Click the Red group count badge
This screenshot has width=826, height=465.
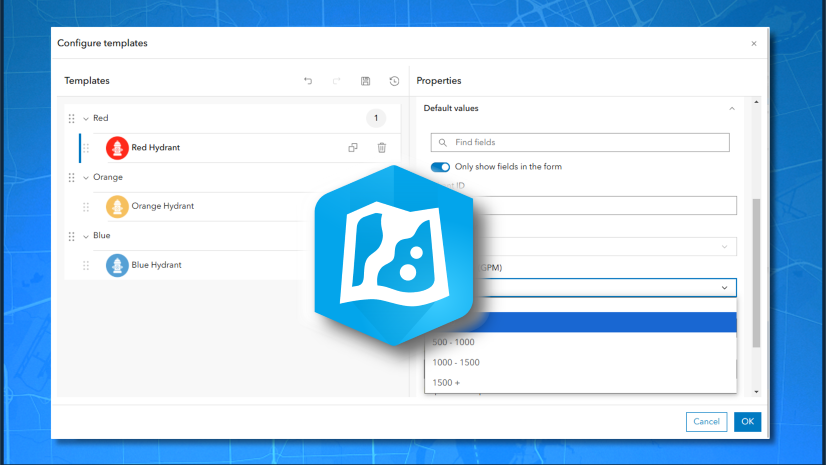point(376,118)
